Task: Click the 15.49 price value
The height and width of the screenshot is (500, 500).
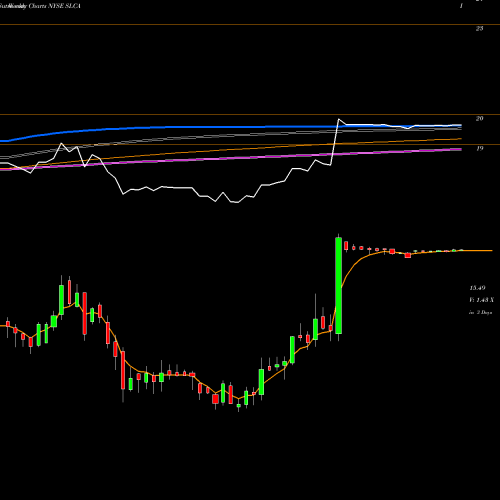Action: click(x=477, y=288)
